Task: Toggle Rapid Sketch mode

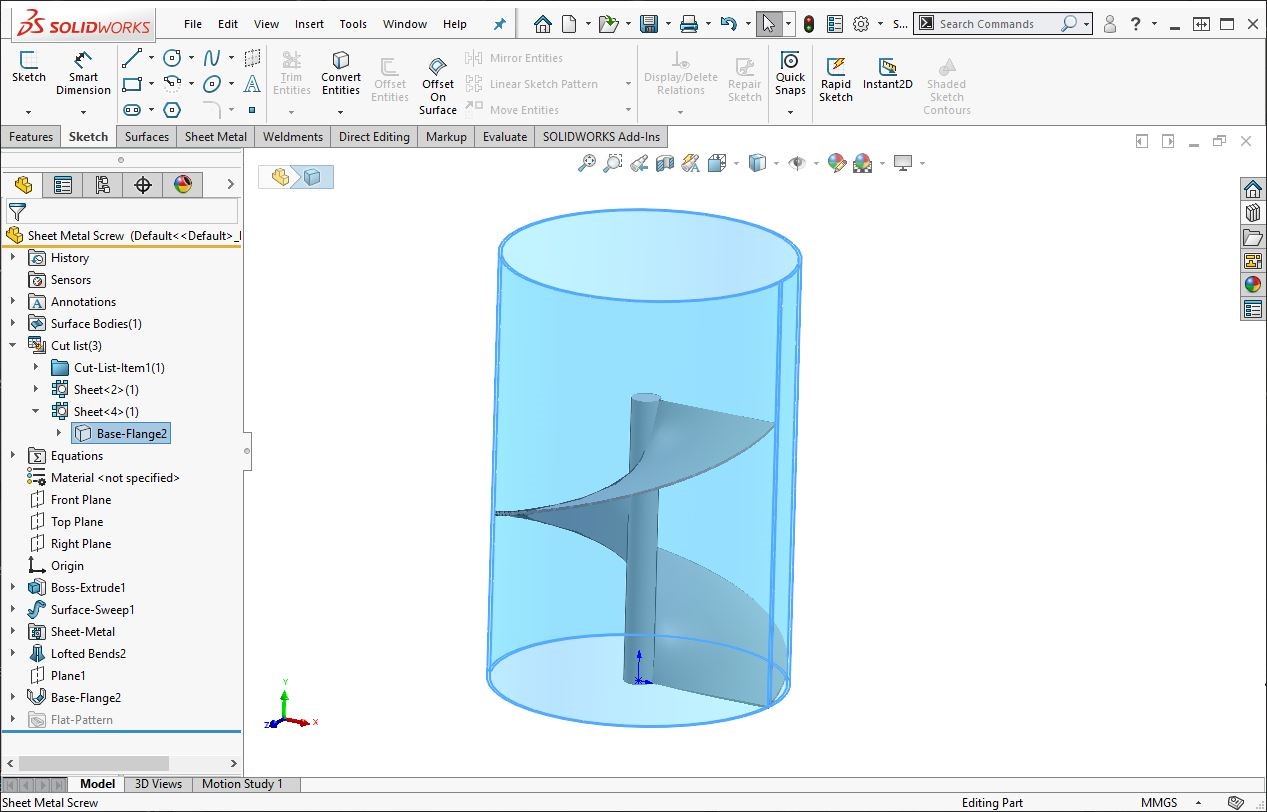Action: [x=835, y=76]
